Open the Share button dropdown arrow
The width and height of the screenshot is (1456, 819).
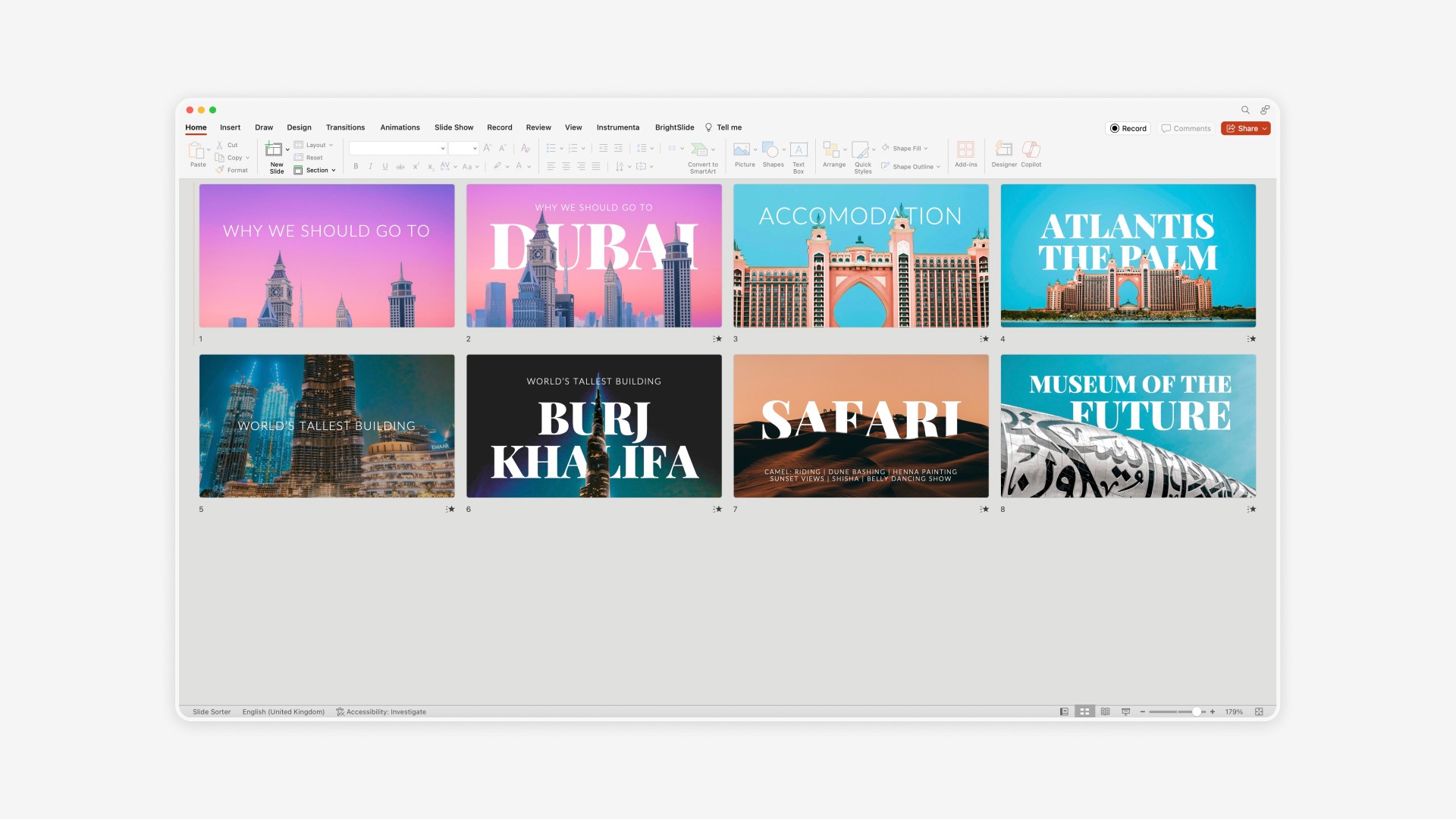[x=1264, y=129]
